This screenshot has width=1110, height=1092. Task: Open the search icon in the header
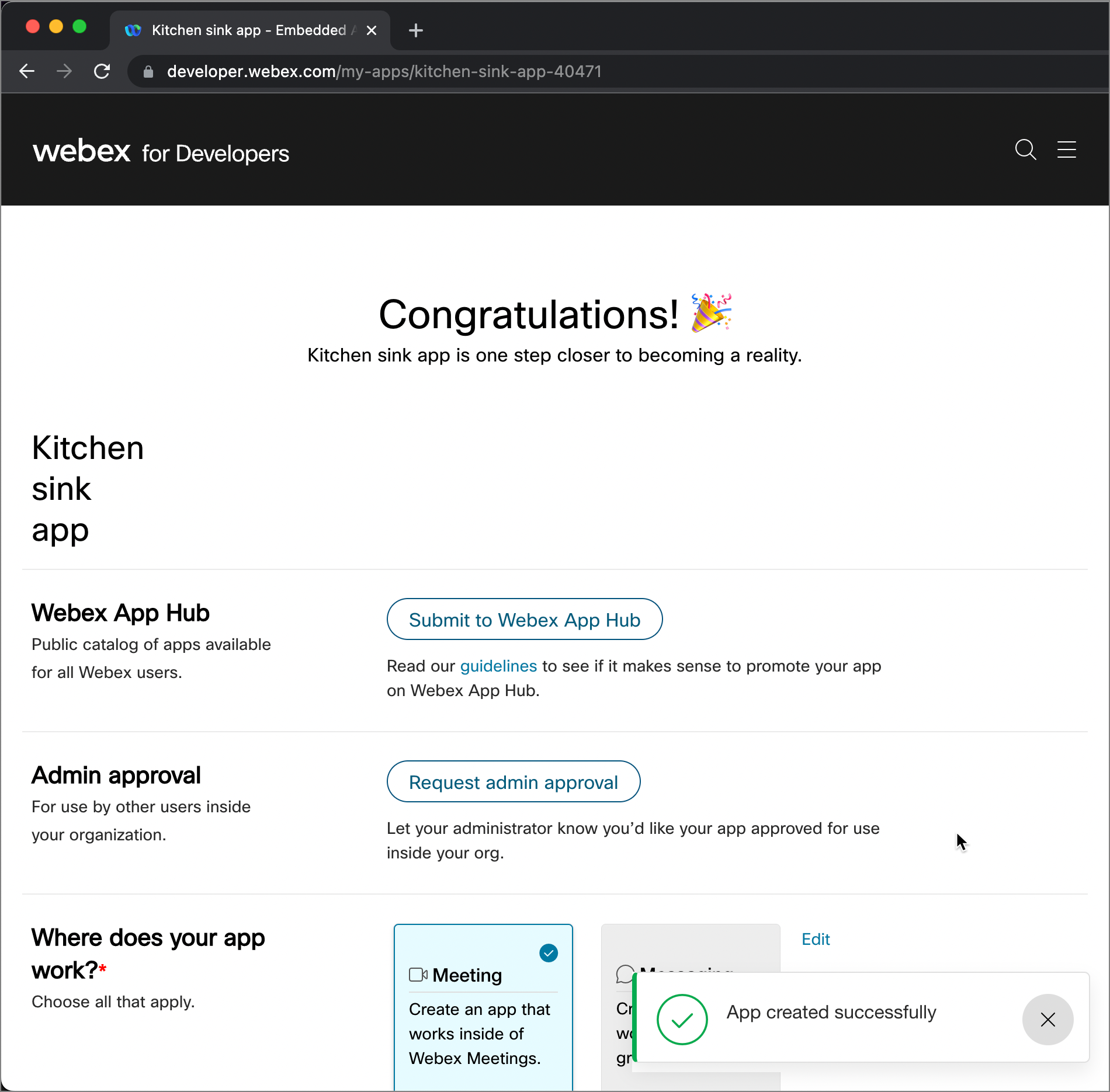click(x=1026, y=150)
